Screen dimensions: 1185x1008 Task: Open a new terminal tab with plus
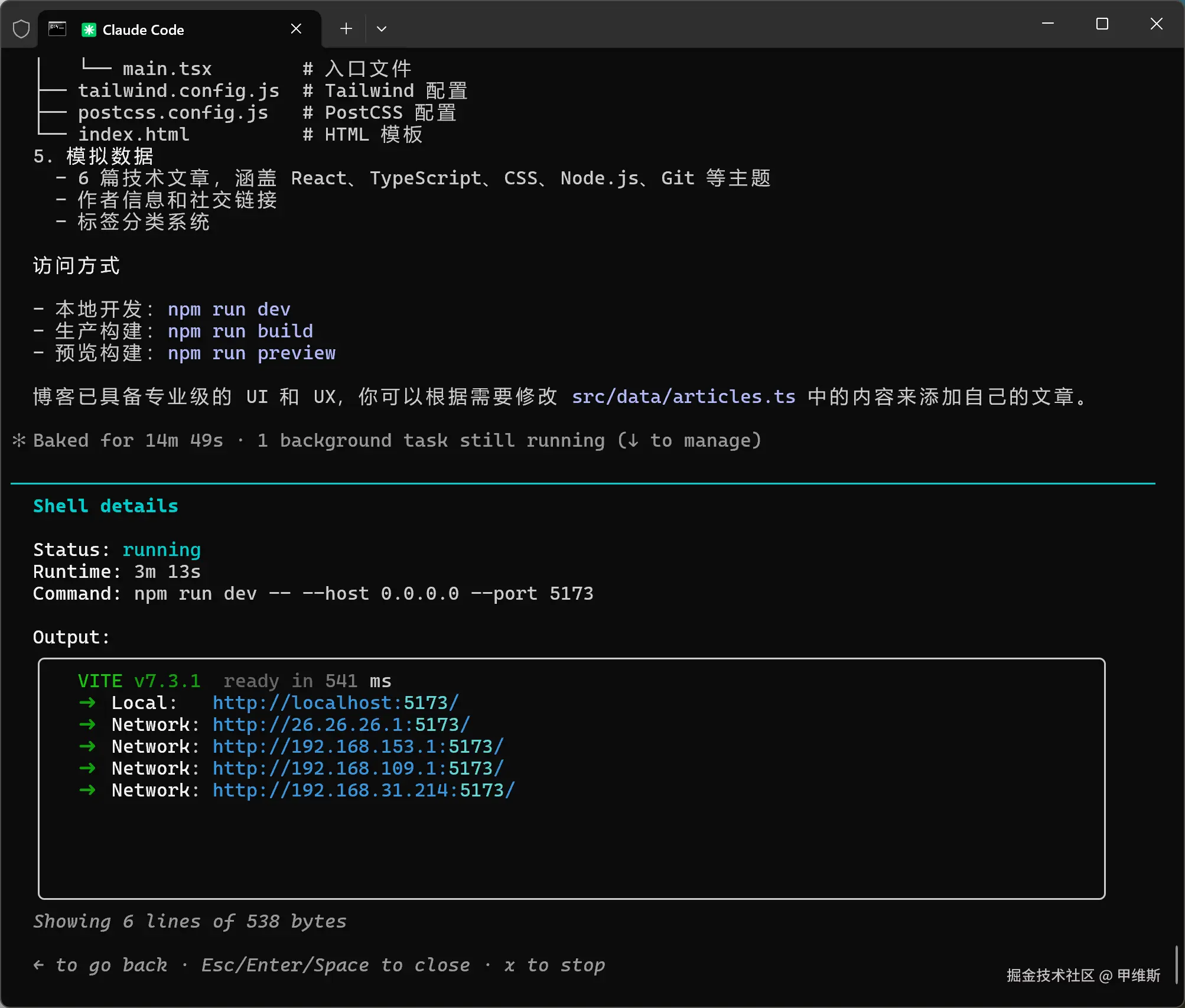click(x=346, y=28)
